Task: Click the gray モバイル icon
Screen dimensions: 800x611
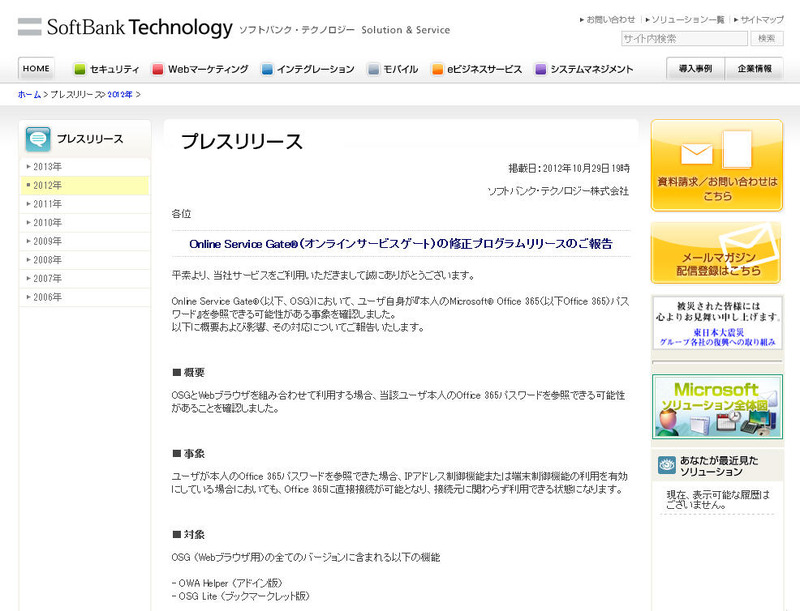Action: tap(374, 69)
